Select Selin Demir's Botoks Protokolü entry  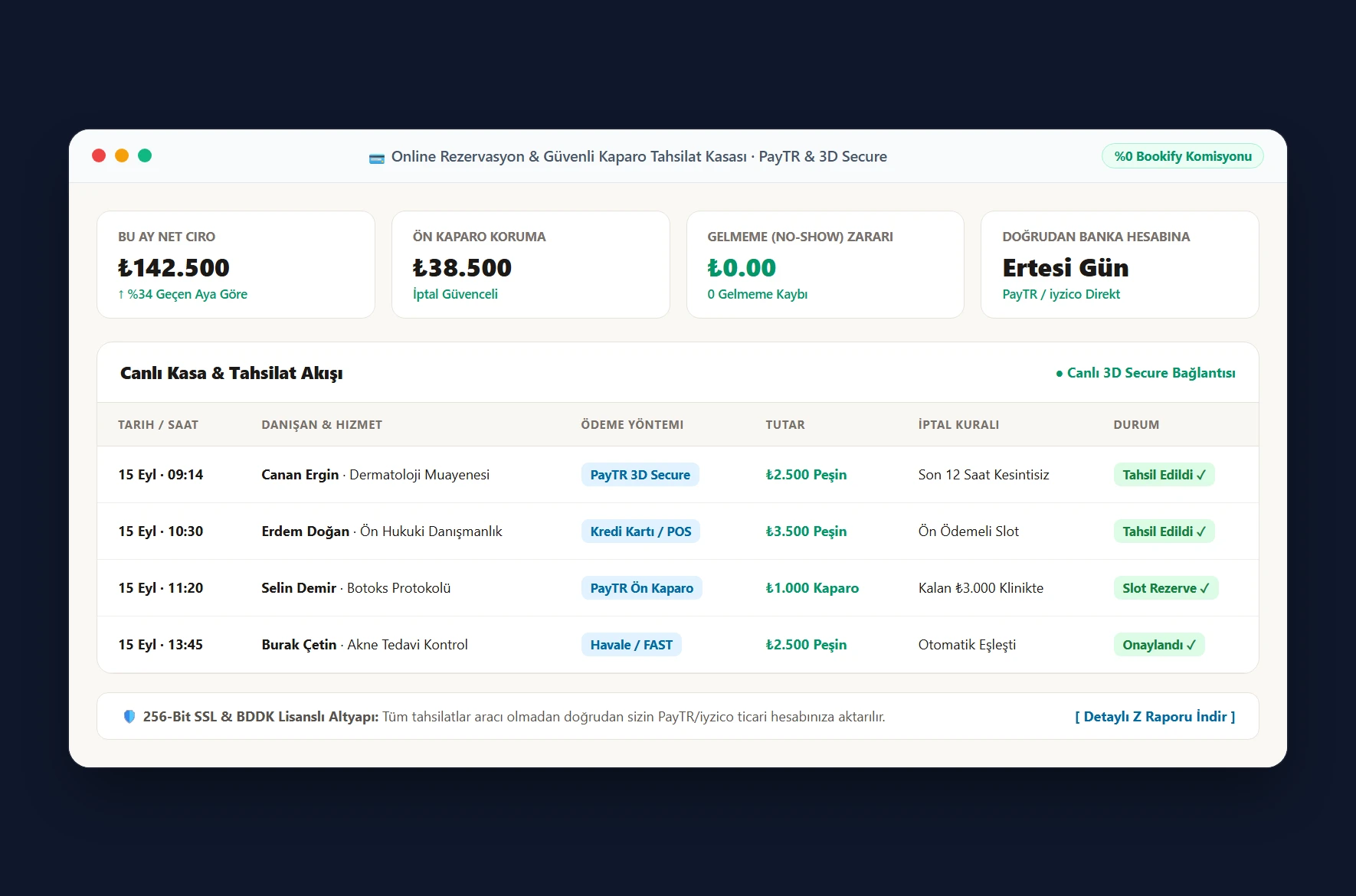pos(356,588)
